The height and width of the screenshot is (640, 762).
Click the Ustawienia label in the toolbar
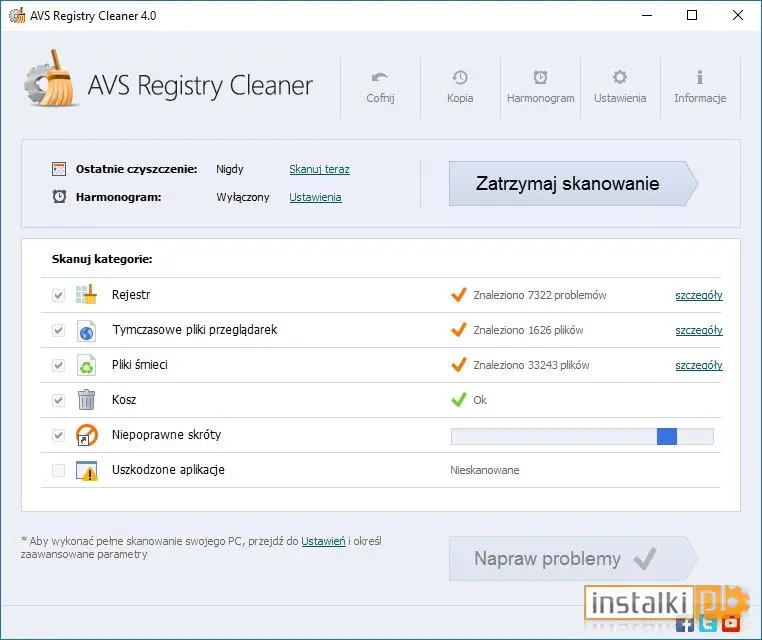(620, 98)
